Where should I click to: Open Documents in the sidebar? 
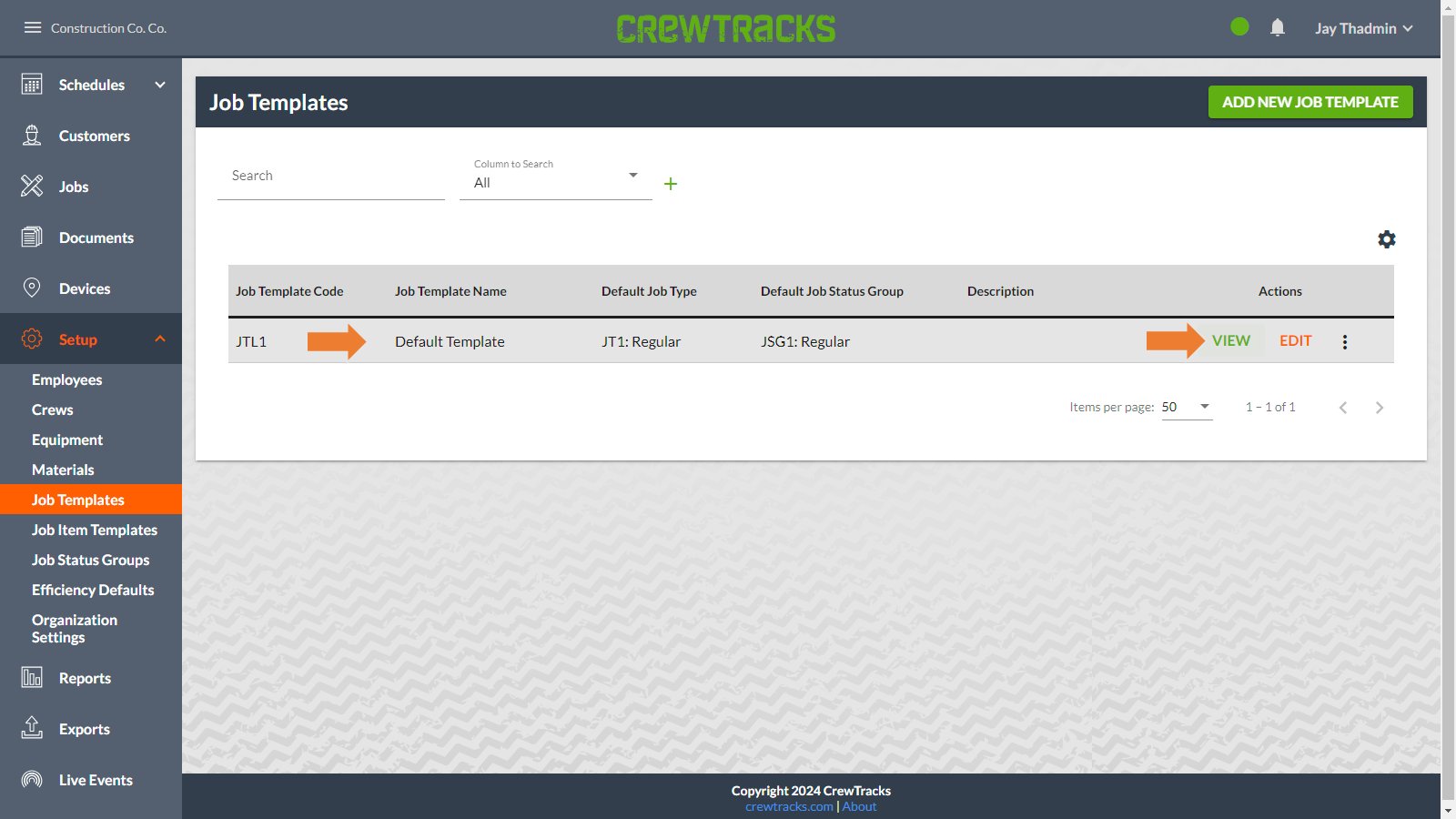pos(91,238)
